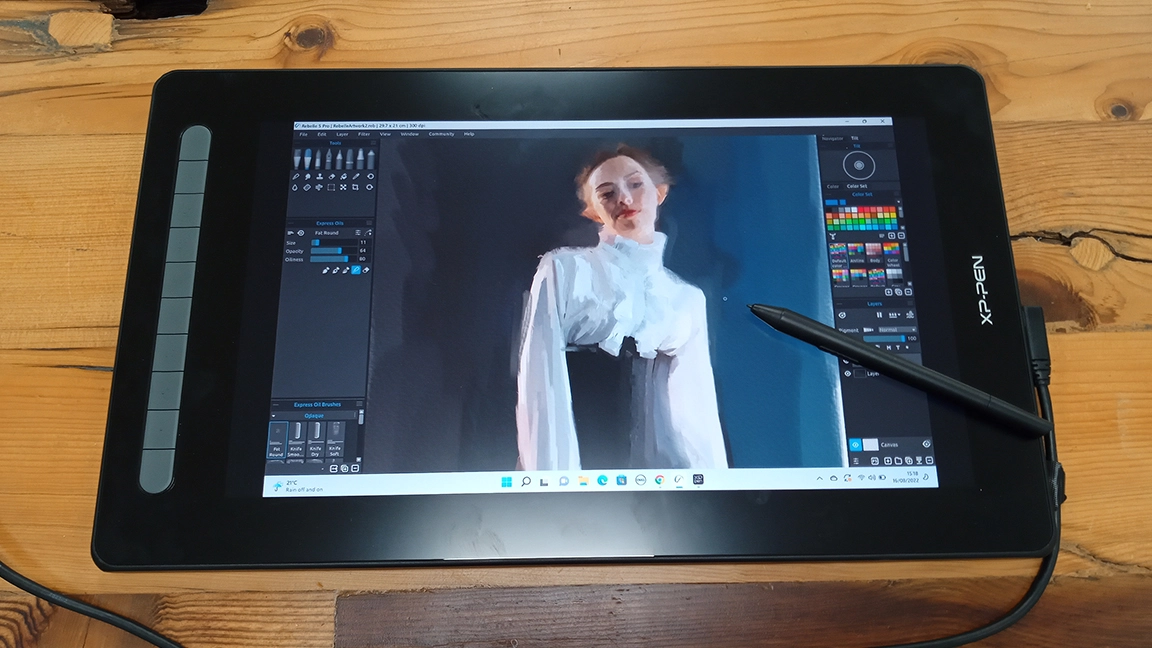Click the brush icon left of Fat Round

pyautogui.click(x=290, y=233)
